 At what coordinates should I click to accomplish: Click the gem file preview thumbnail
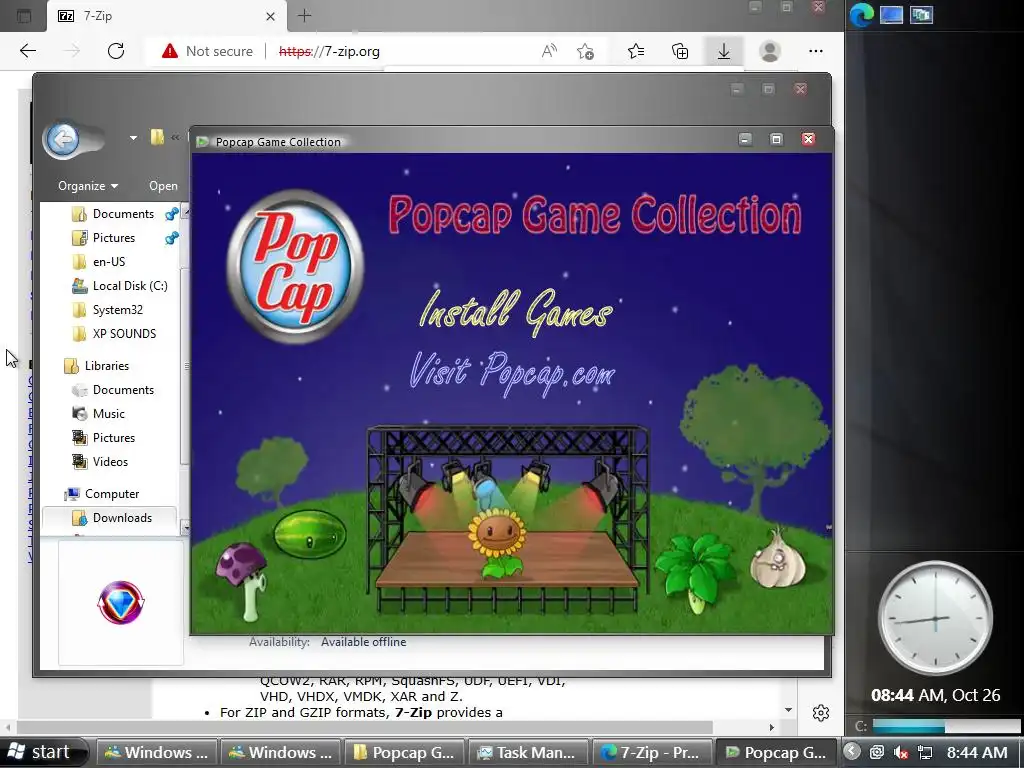pyautogui.click(x=121, y=602)
